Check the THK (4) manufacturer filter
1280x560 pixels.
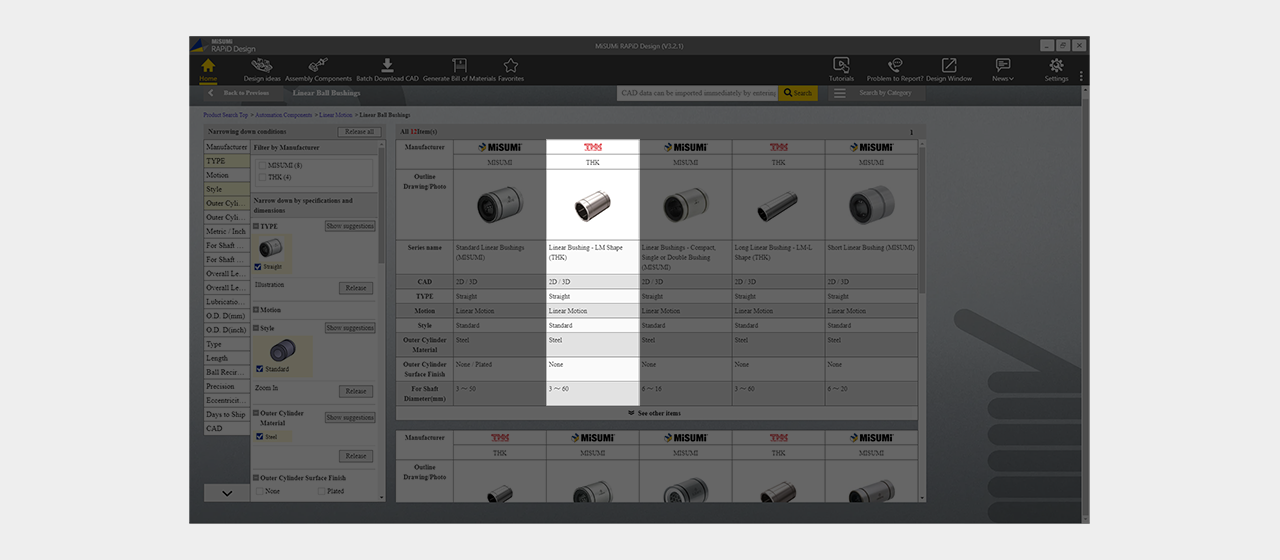tap(262, 177)
